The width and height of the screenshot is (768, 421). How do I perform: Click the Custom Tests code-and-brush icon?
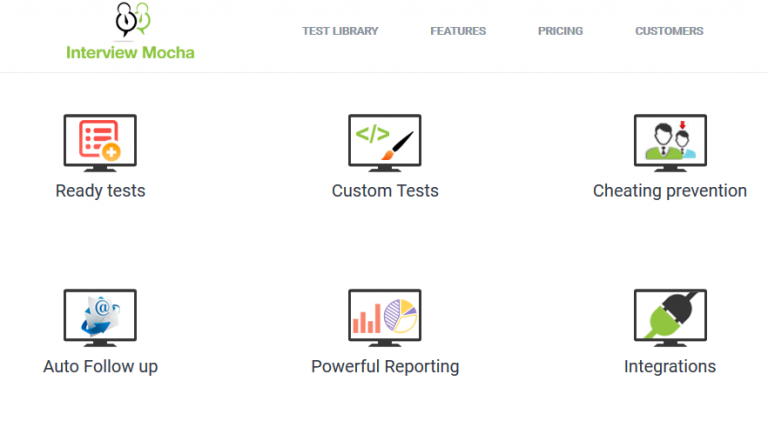click(x=385, y=139)
